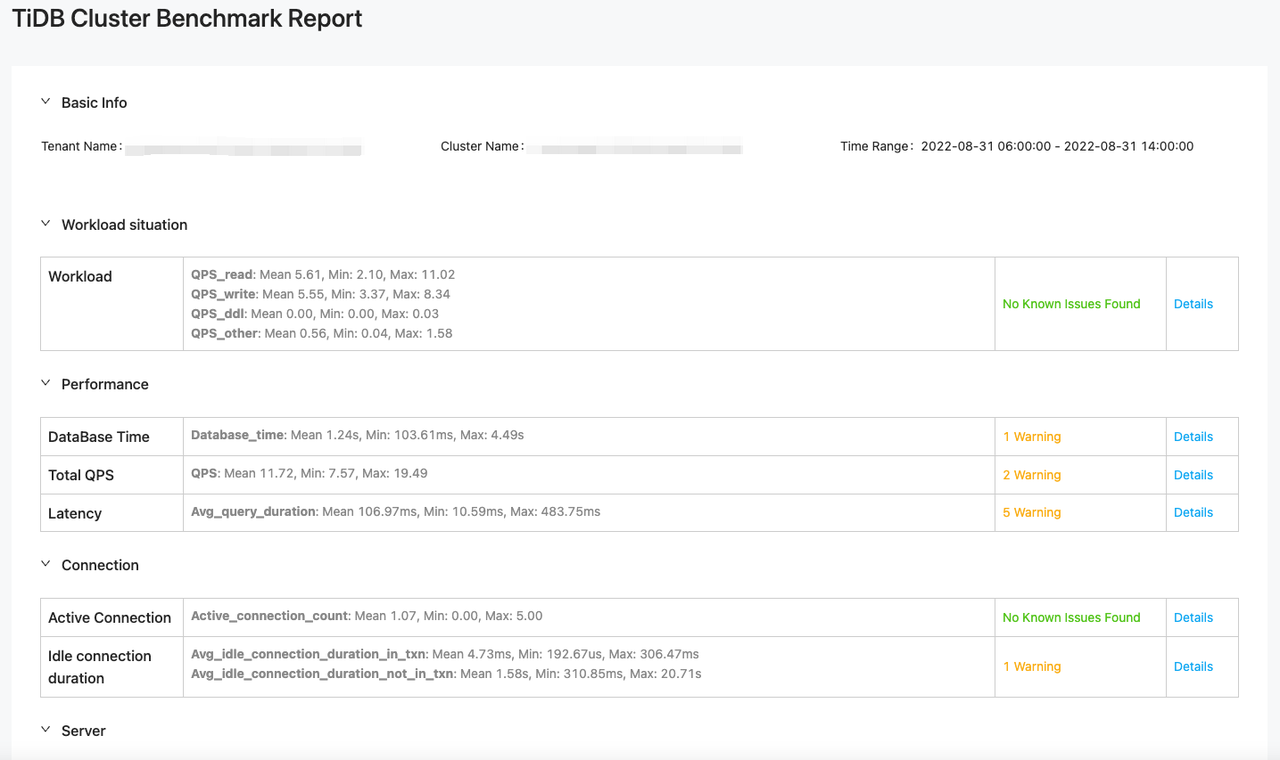Click 1 Warning for Idle connection duration
The image size is (1280, 760).
click(x=1031, y=666)
